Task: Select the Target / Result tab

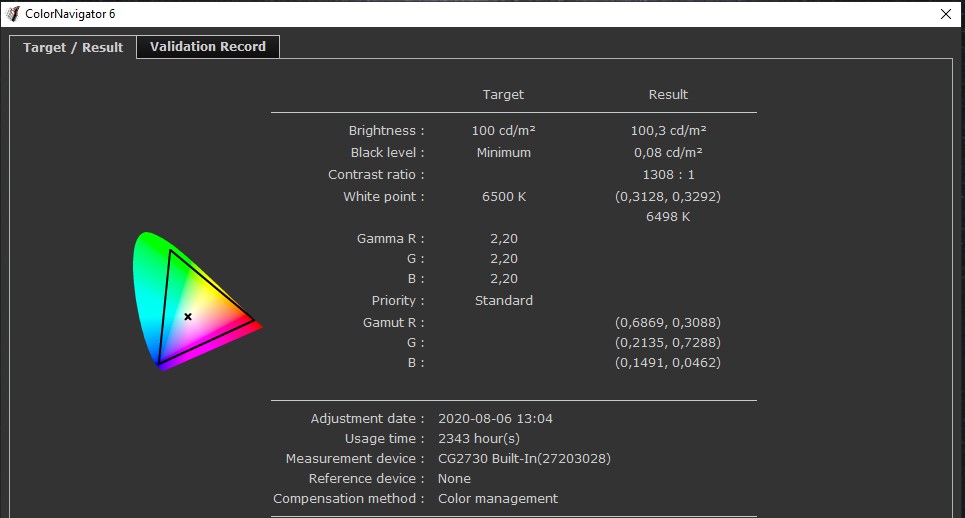Action: [x=73, y=47]
